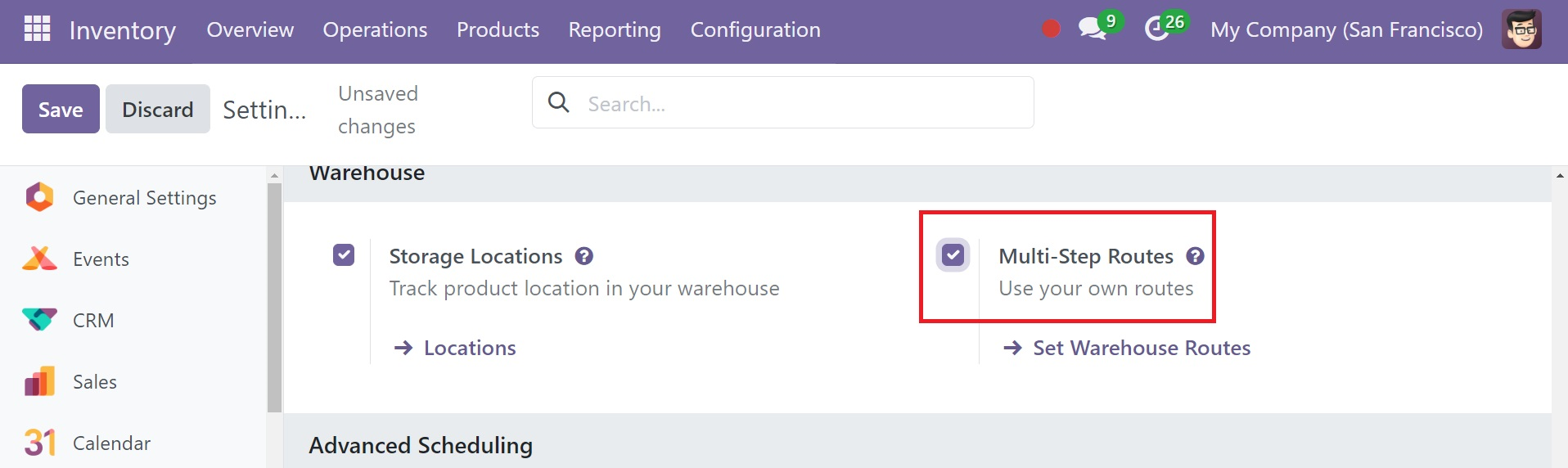Click Storage Locations help question icon
The image size is (1568, 468).
(x=583, y=256)
